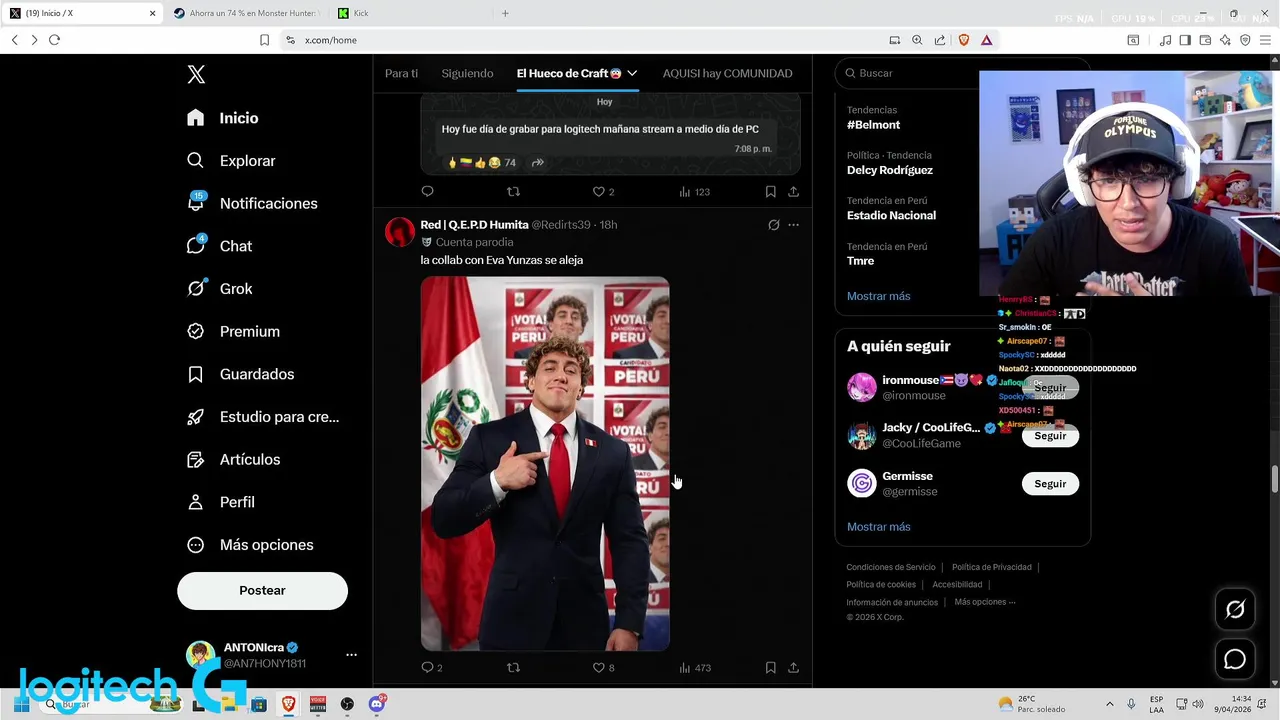The height and width of the screenshot is (720, 1280).
Task: Open Más opciones in the sidebar
Action: (251, 545)
